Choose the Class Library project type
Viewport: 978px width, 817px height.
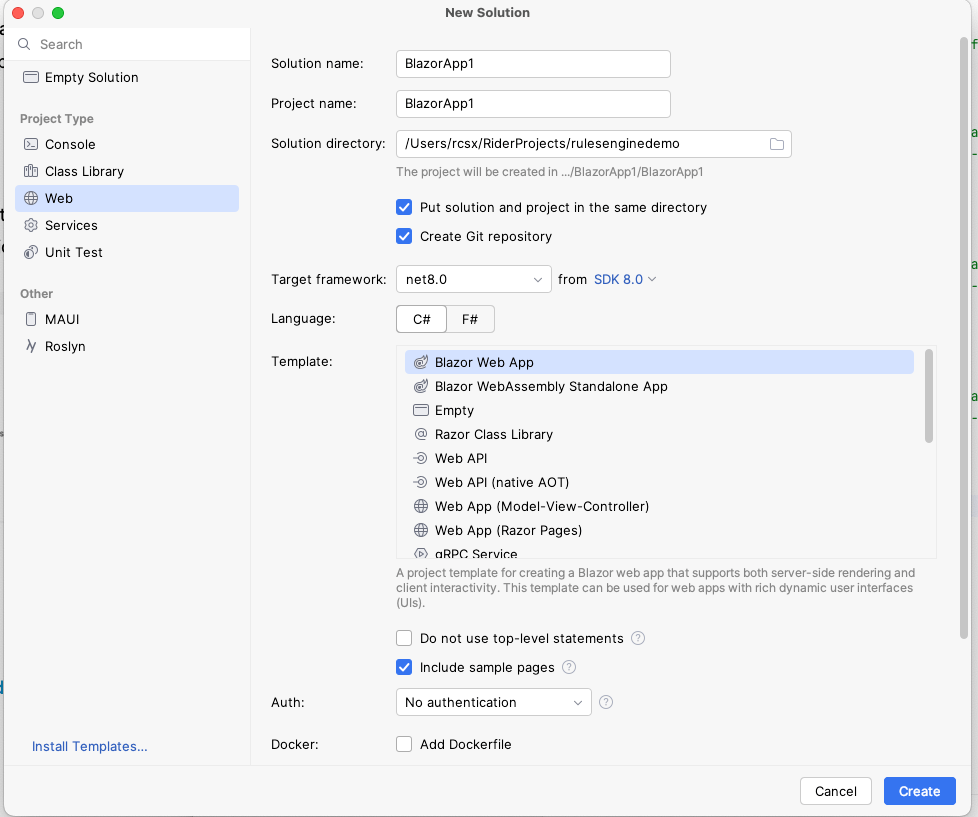[x=84, y=171]
